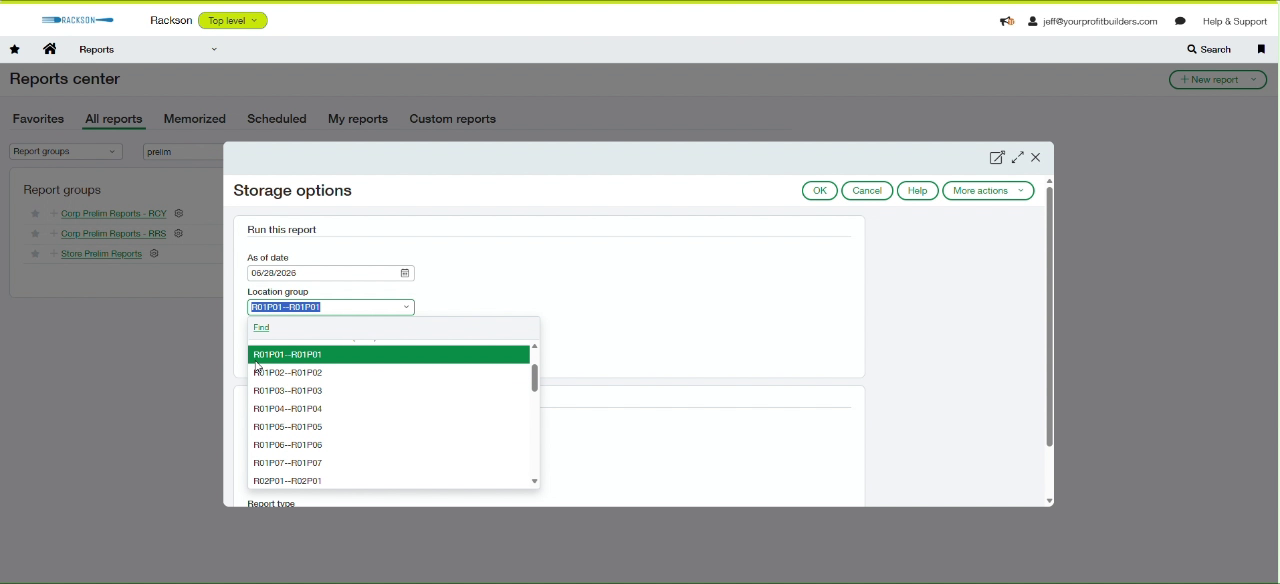Open the jeff@yourprofitbuilders.com user menu
The height and width of the screenshot is (584, 1280).
point(1093,21)
